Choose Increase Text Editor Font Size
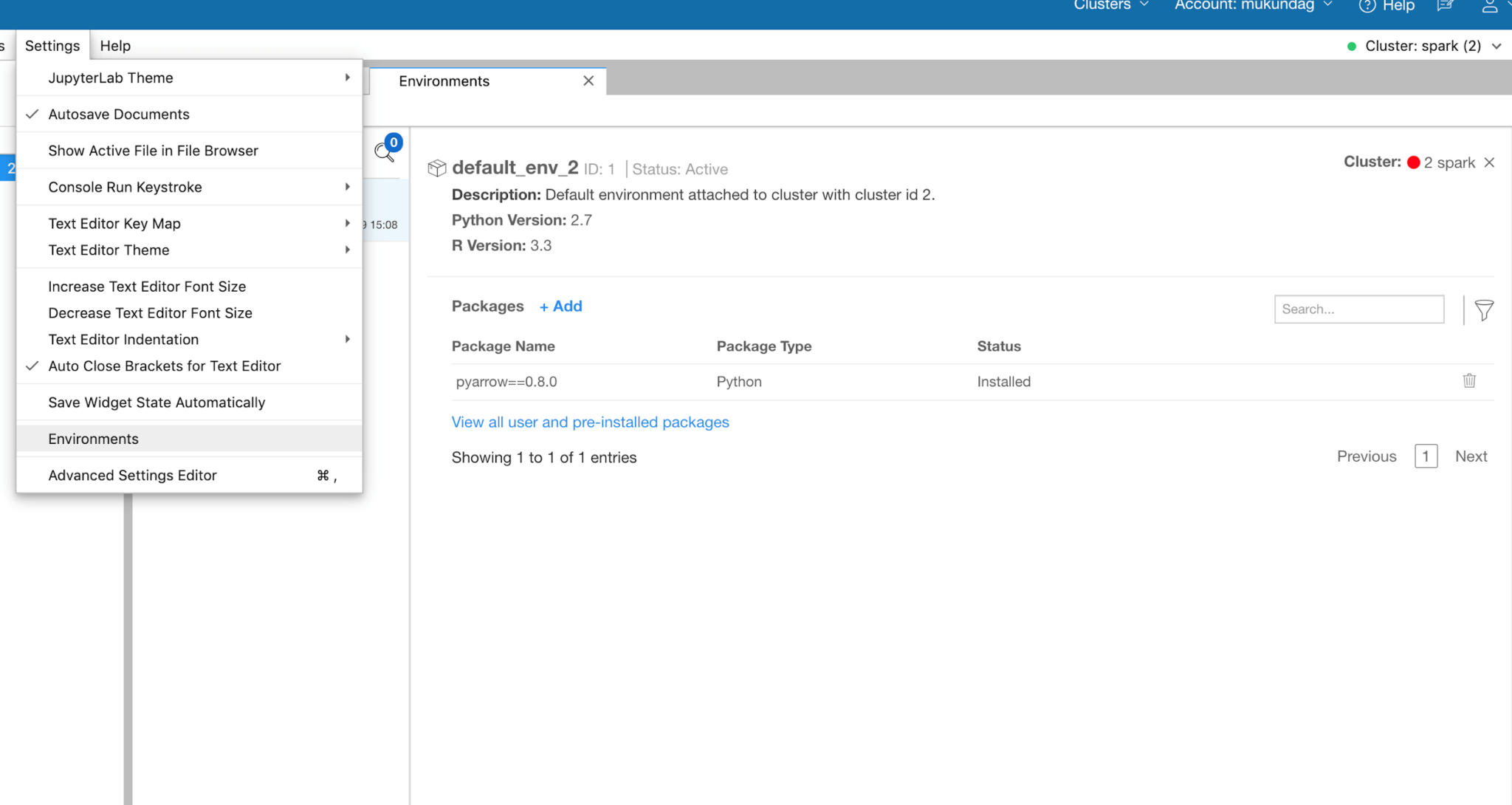This screenshot has height=805, width=1512. coord(190,286)
